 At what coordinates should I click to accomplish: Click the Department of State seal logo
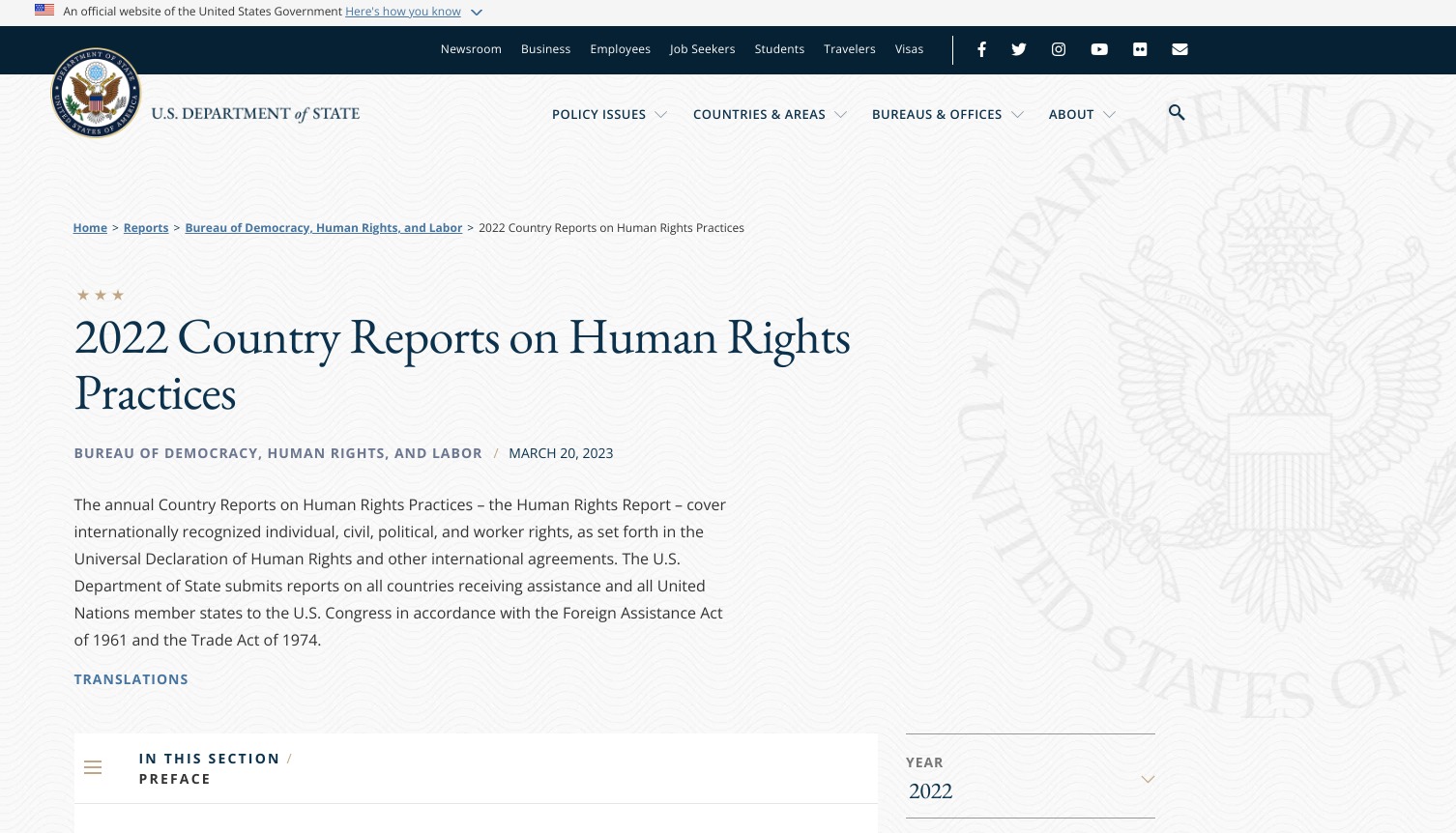coord(96,93)
